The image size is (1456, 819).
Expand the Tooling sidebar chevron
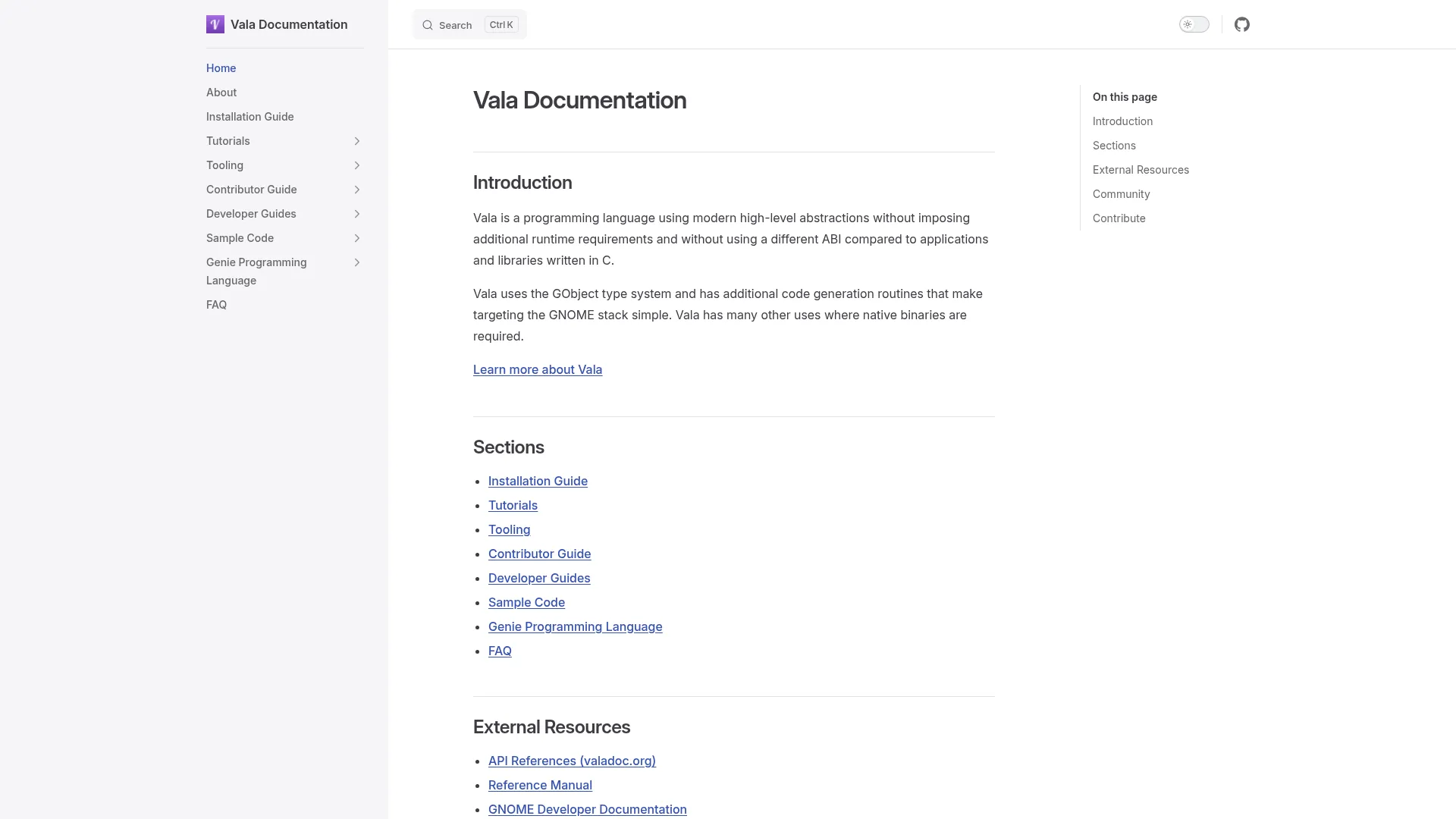pyautogui.click(x=357, y=165)
